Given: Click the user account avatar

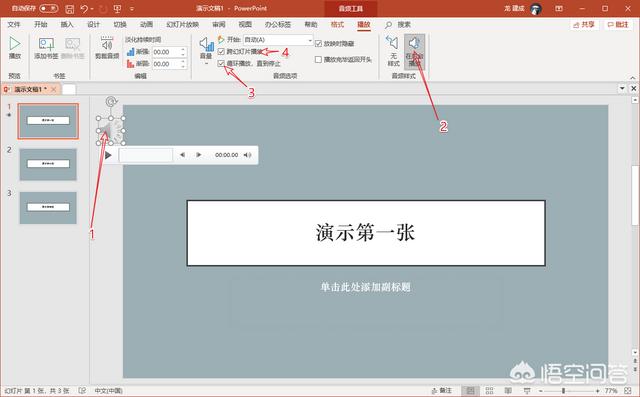Looking at the screenshot, I should click(536, 9).
